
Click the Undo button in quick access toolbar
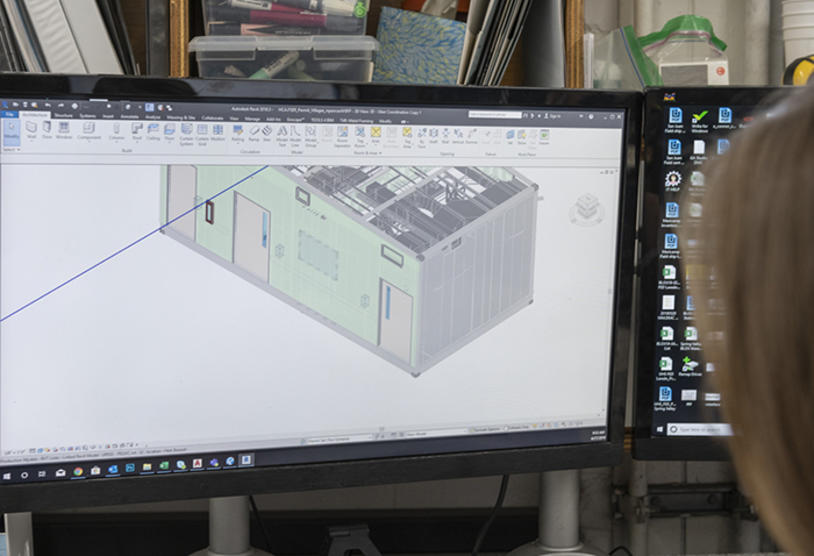click(x=48, y=105)
